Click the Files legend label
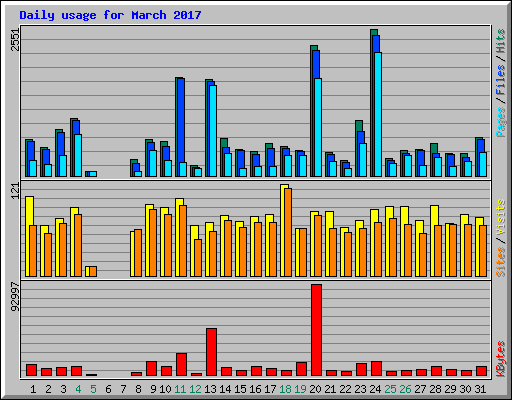The image size is (512, 400). tap(501, 79)
